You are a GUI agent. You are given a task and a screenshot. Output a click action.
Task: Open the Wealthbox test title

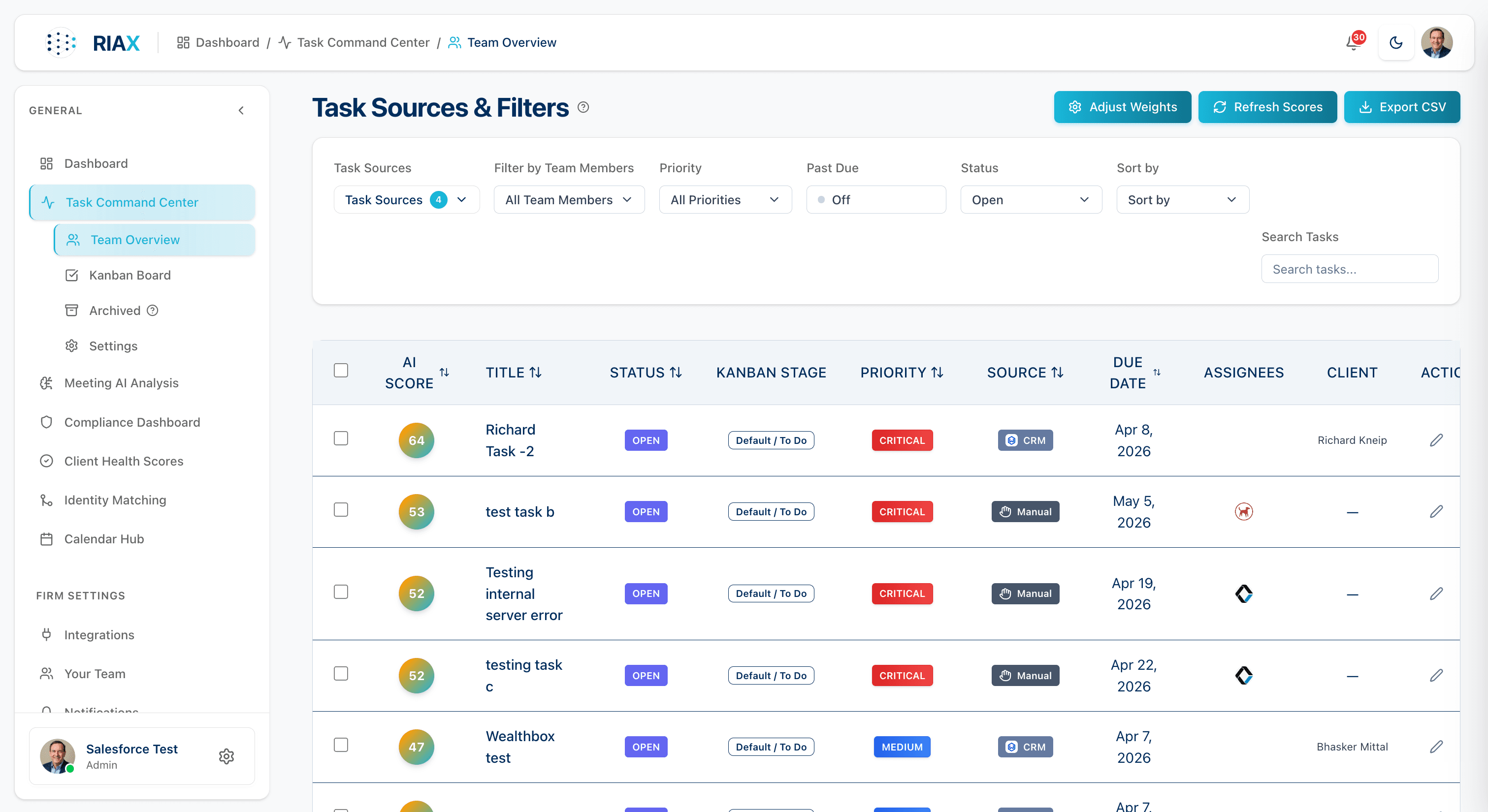pyautogui.click(x=520, y=747)
